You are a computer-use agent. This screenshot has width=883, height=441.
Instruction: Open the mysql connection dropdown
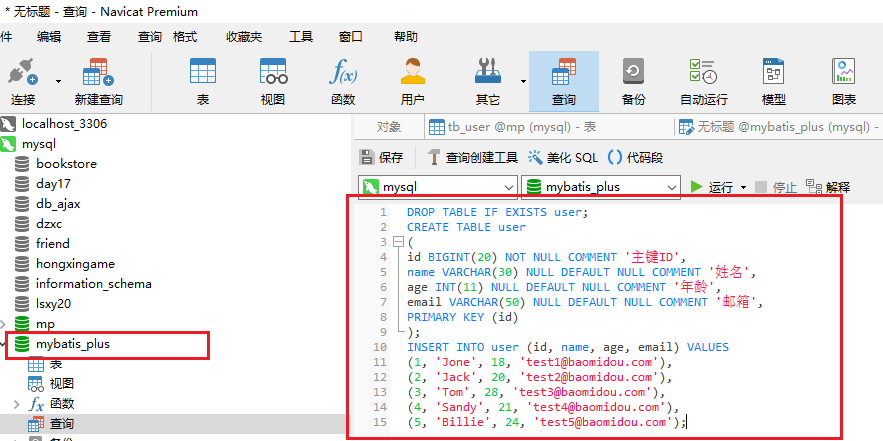point(438,187)
